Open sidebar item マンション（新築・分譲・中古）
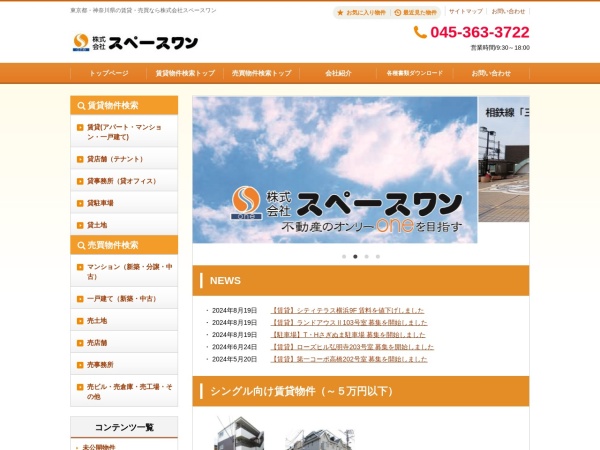The image size is (600, 450). [124, 271]
